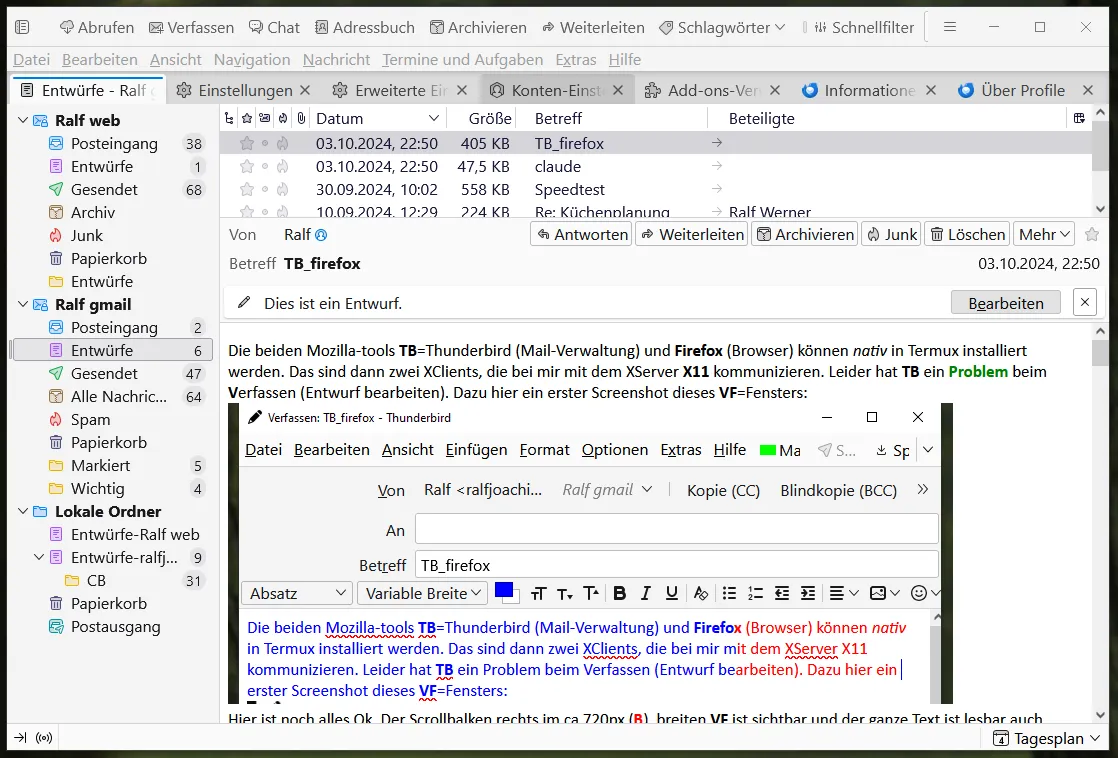Image resolution: width=1118 pixels, height=758 pixels.
Task: Toggle the star in the message header
Action: [x=1092, y=235]
